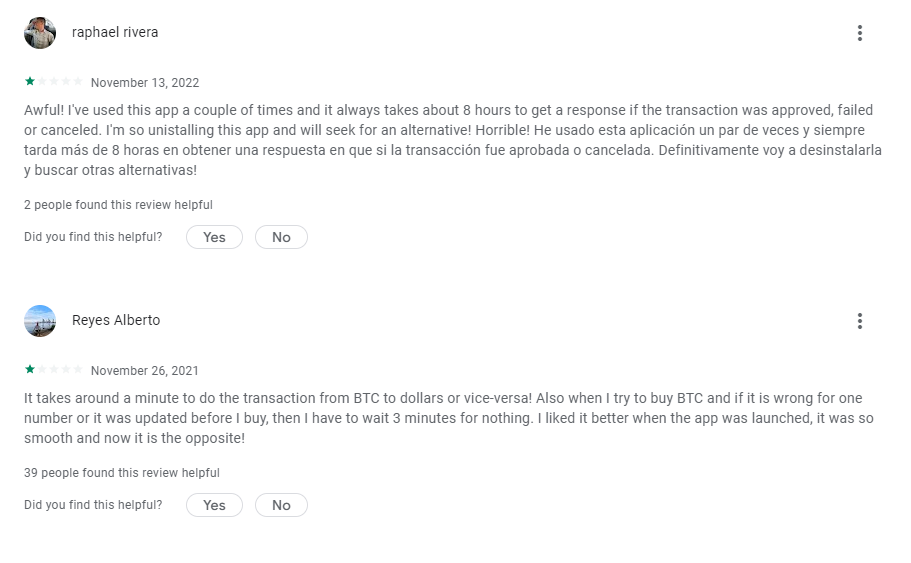Click the reviewer name raphael rivera
911x563 pixels.
115,33
